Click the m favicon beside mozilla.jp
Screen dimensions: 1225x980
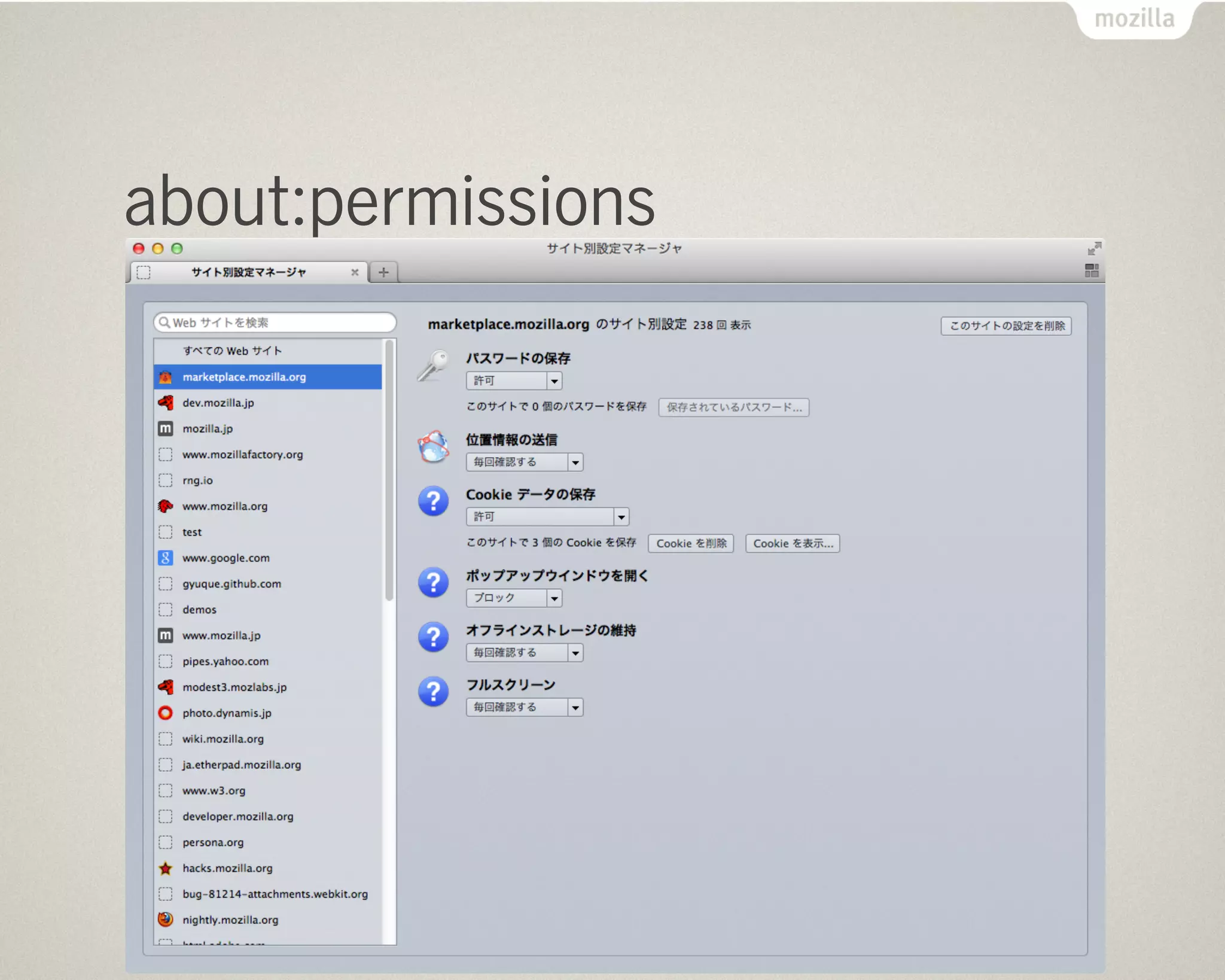point(166,428)
